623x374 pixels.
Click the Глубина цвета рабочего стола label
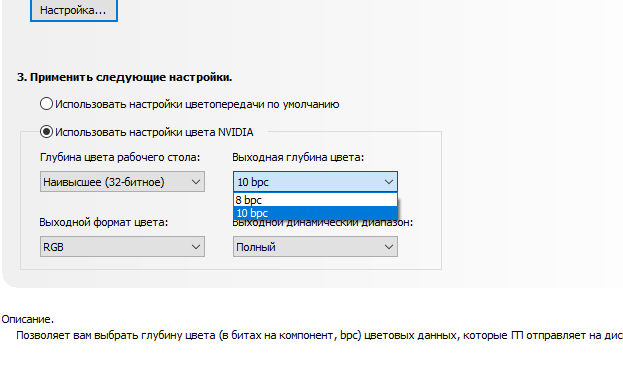[120, 157]
